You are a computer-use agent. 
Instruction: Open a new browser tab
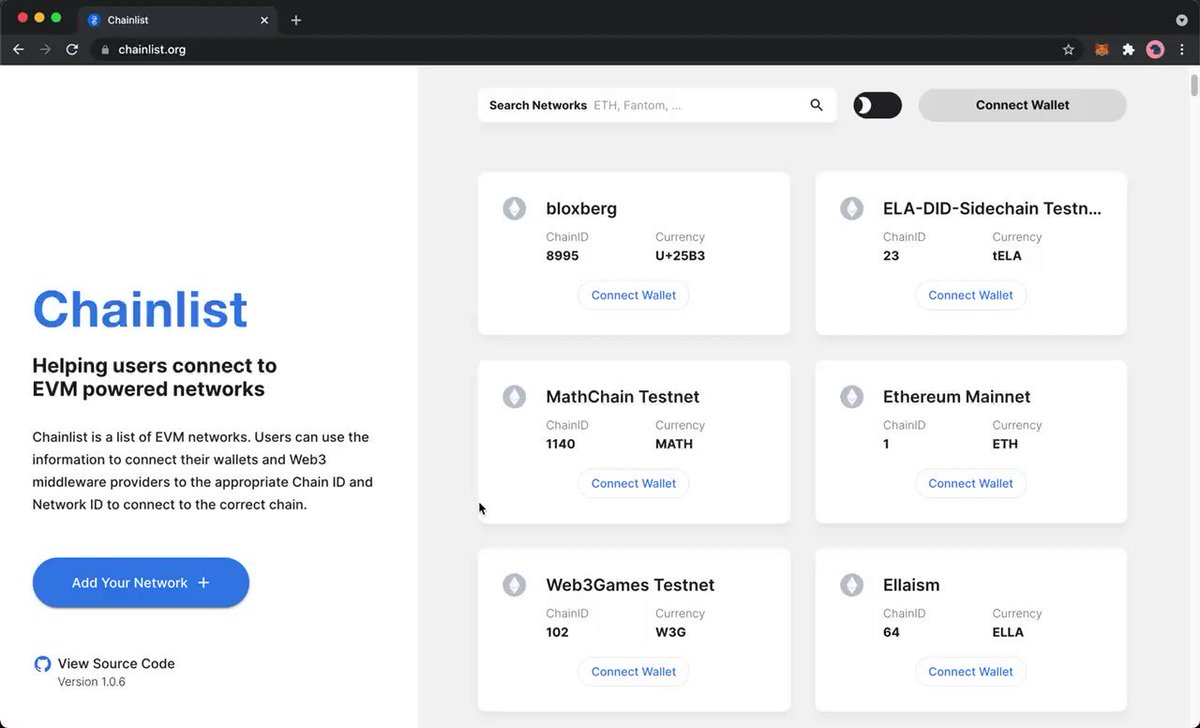296,20
